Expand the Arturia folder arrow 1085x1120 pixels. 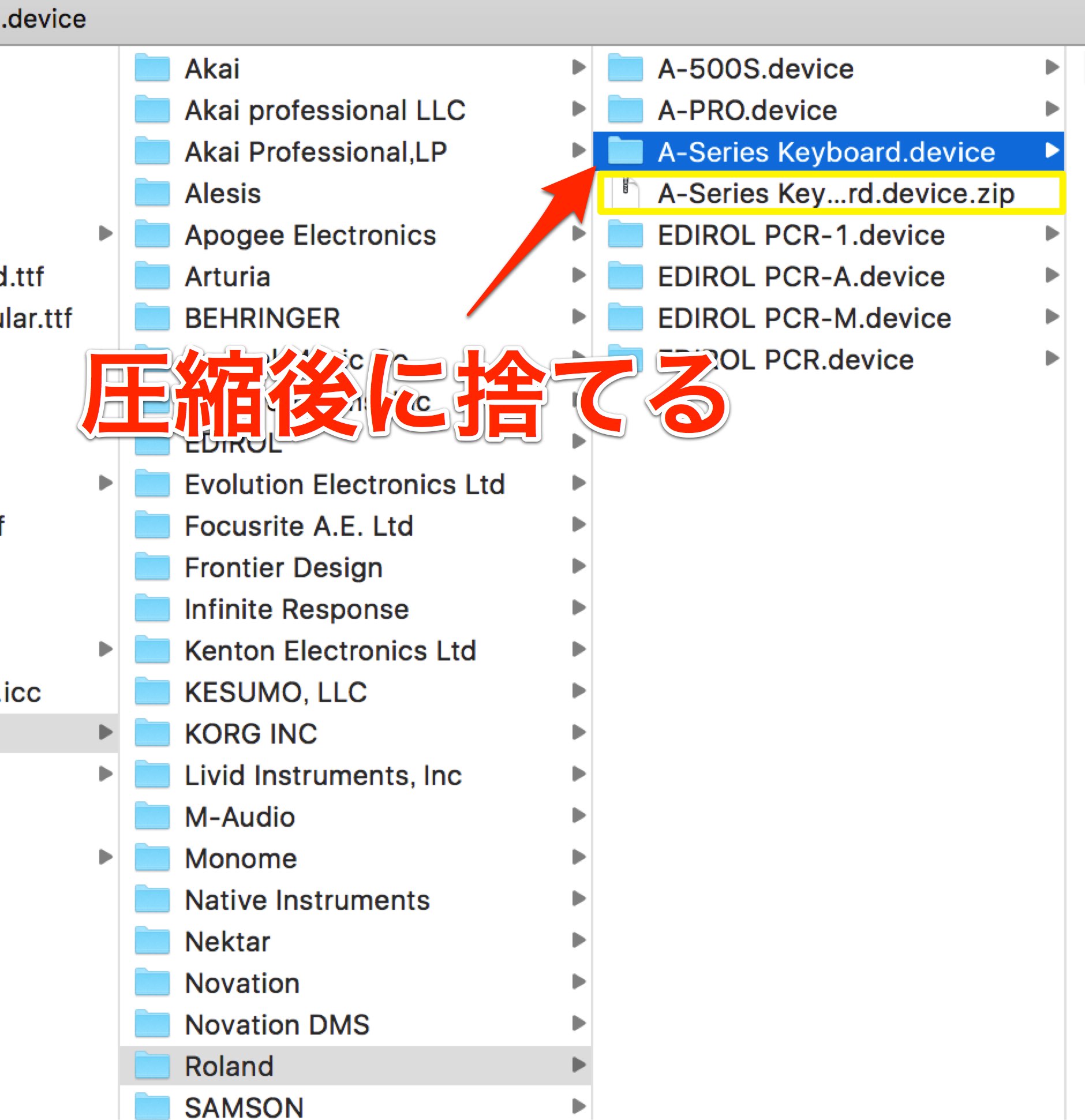click(579, 275)
